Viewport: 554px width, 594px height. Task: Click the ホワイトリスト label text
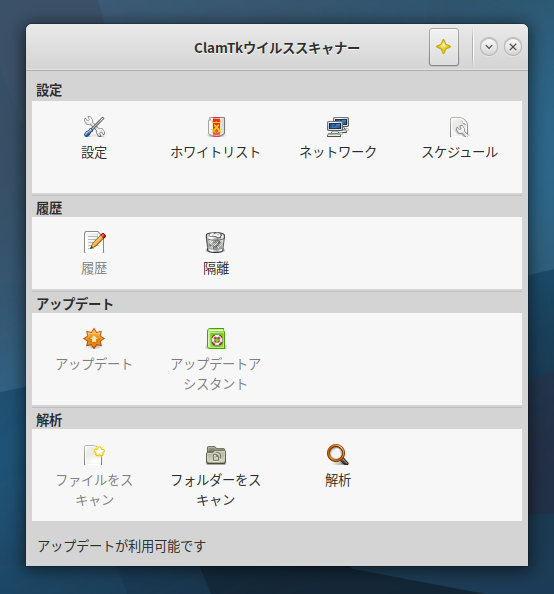(x=216, y=152)
